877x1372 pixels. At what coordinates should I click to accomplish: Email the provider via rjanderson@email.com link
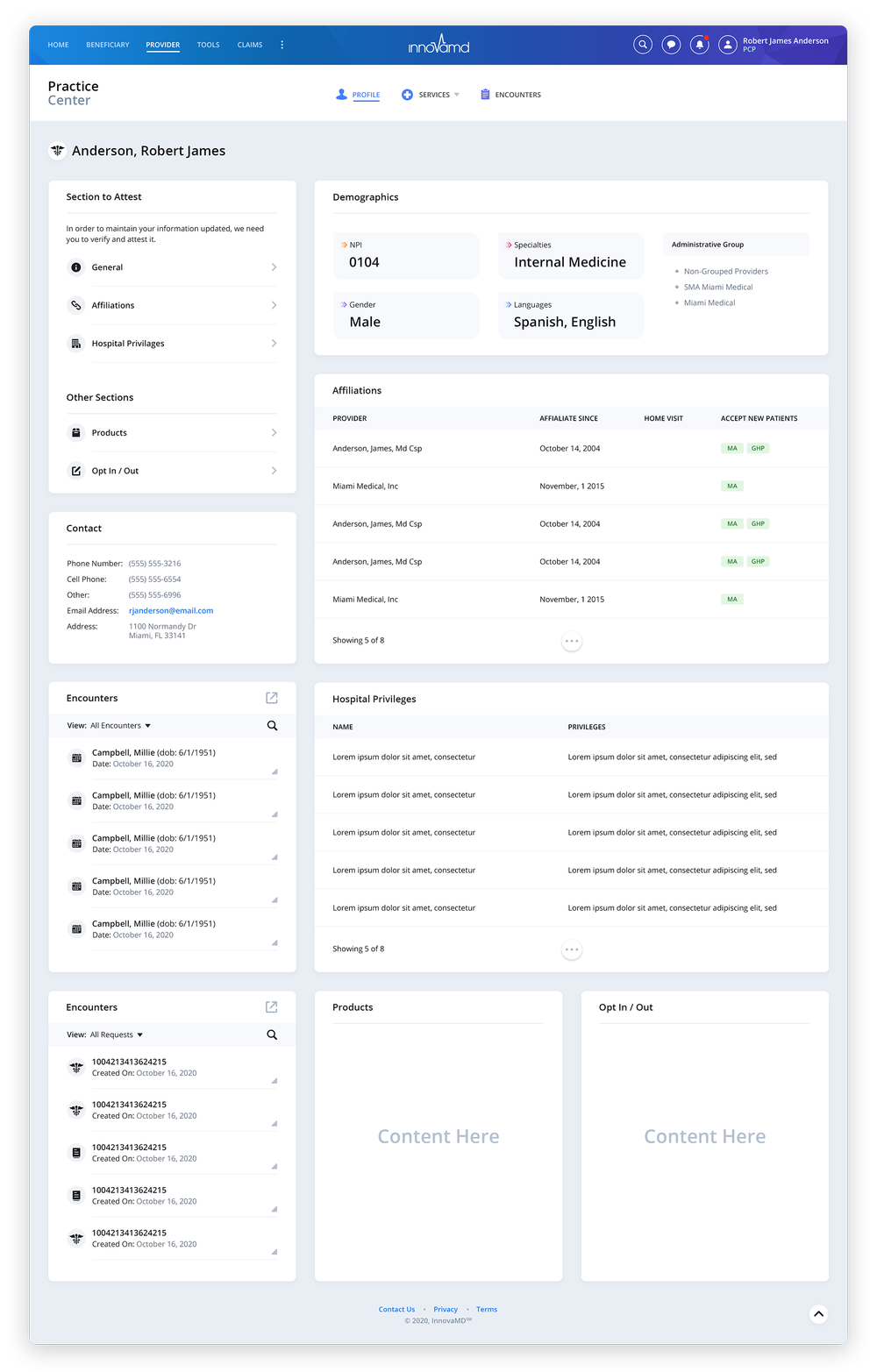pyautogui.click(x=170, y=610)
